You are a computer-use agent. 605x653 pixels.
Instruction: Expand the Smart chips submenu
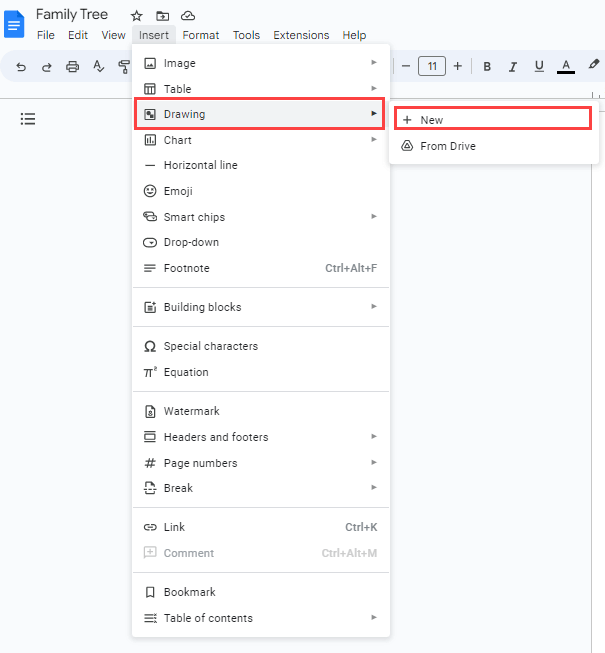tap(261, 217)
